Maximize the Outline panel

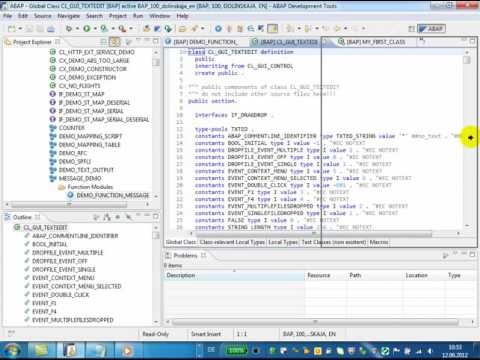(x=156, y=216)
